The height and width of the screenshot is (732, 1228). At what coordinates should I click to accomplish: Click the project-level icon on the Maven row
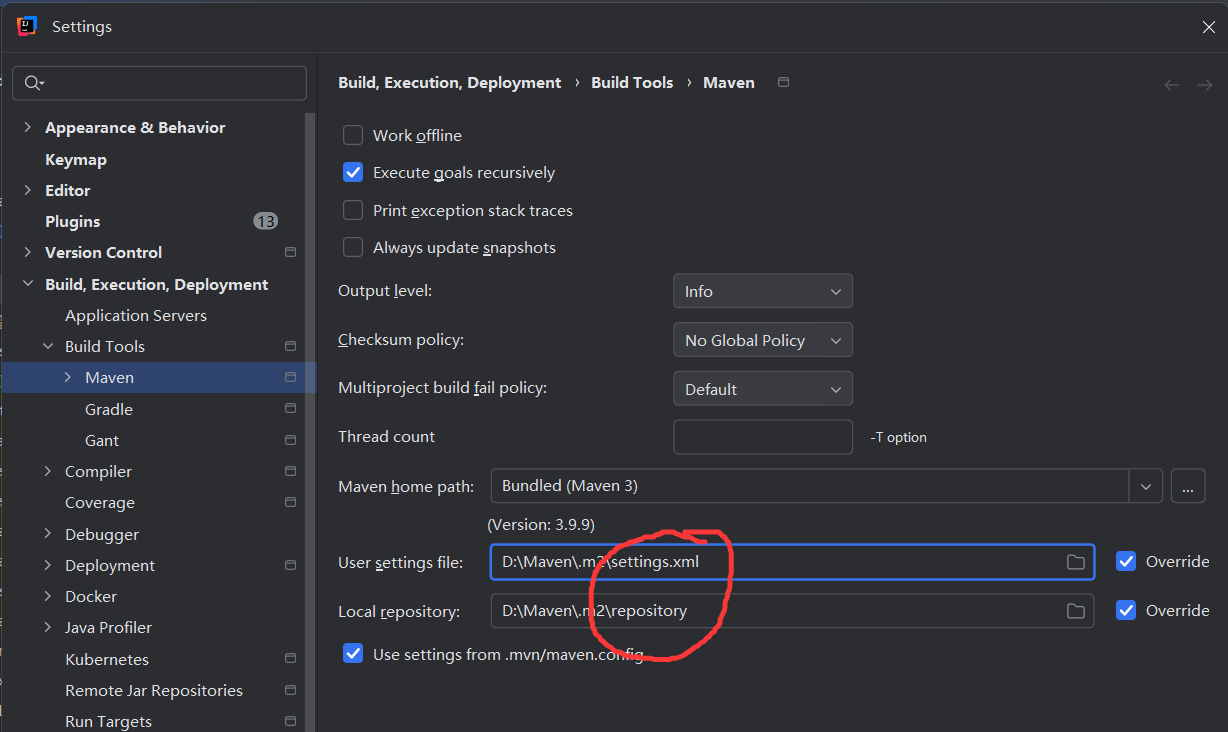point(290,377)
